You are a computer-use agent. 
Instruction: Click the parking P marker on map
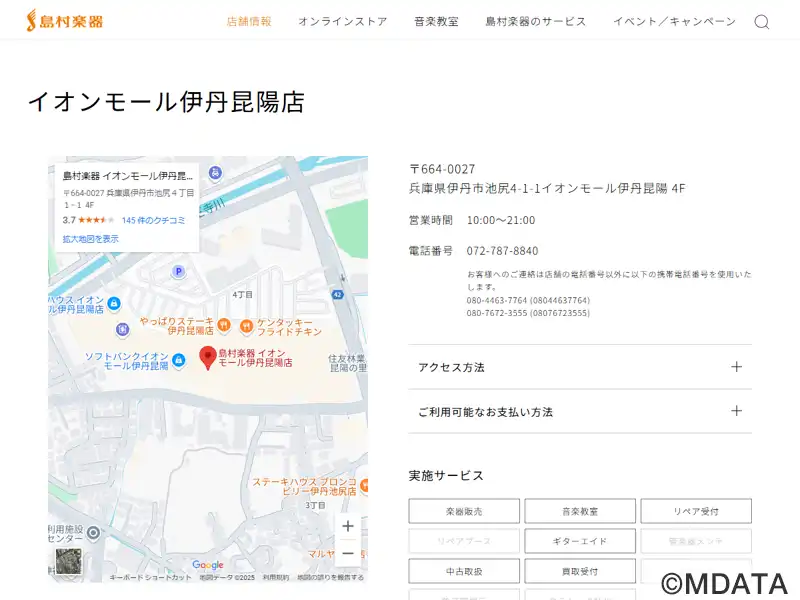point(178,271)
